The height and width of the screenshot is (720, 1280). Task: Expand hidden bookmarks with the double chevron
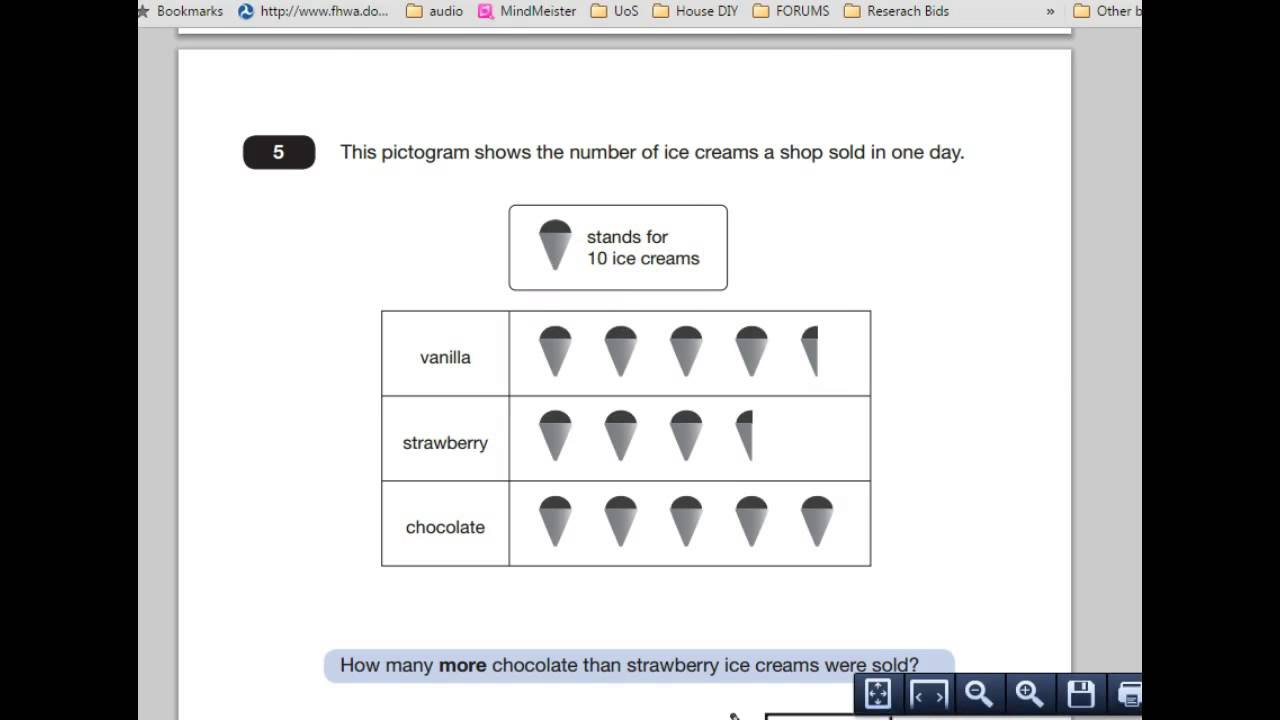click(1050, 11)
